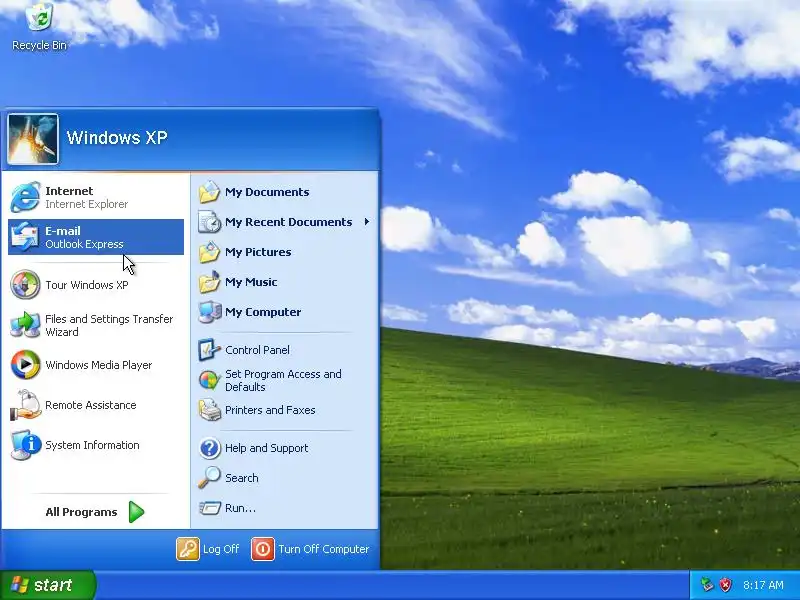Click the 8:17 AM taskbar clock
This screenshot has height=600, width=800.
point(763,585)
